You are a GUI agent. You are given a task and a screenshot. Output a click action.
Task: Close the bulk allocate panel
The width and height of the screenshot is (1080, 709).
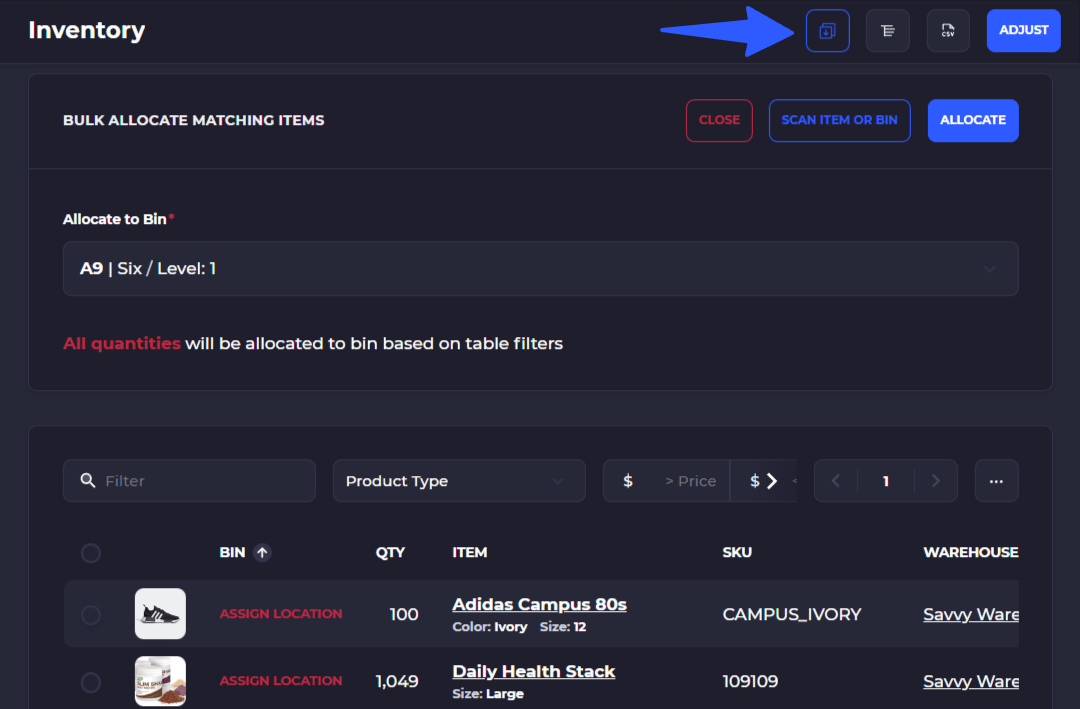[x=719, y=121]
